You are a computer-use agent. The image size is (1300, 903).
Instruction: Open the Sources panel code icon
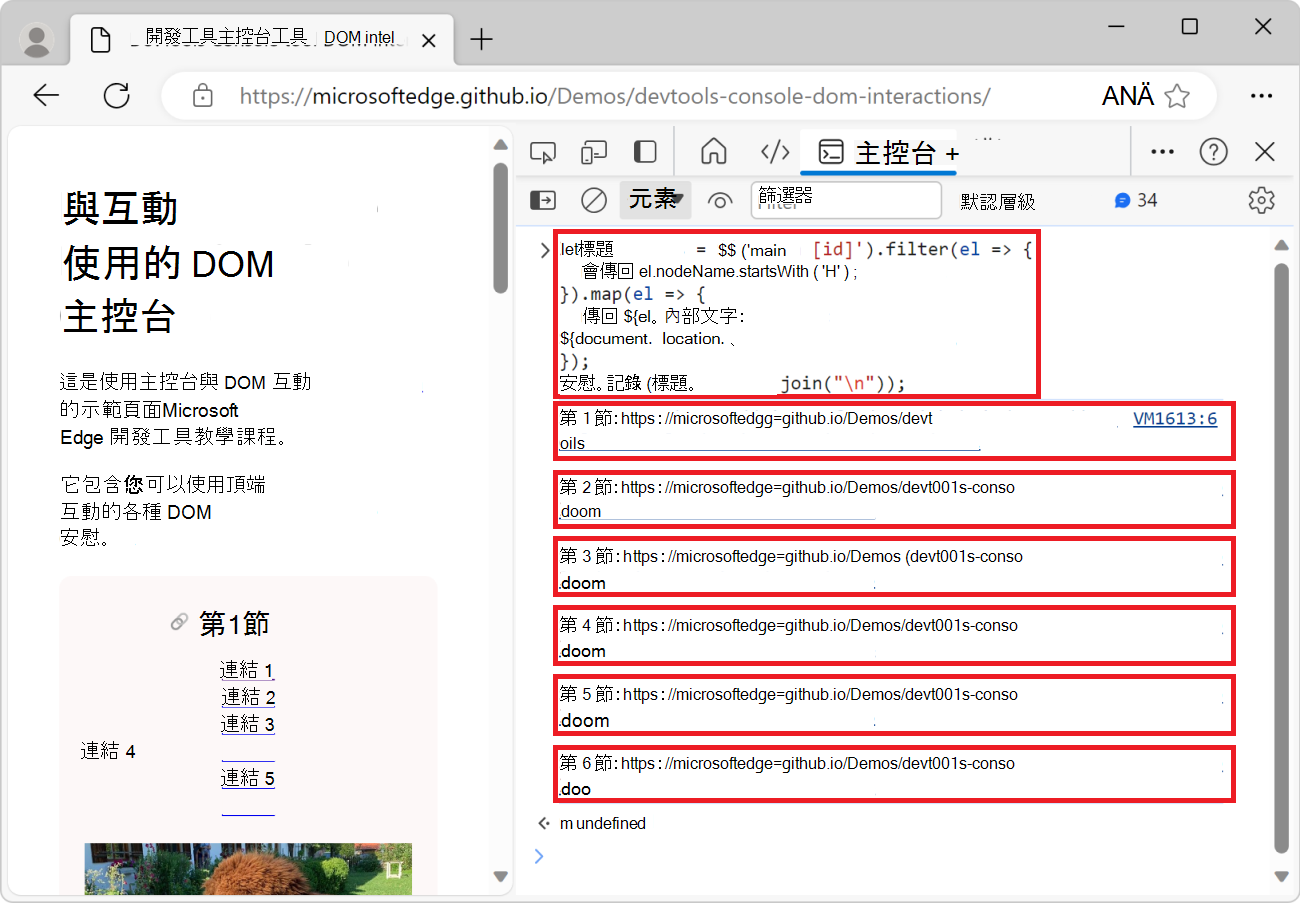point(775,151)
